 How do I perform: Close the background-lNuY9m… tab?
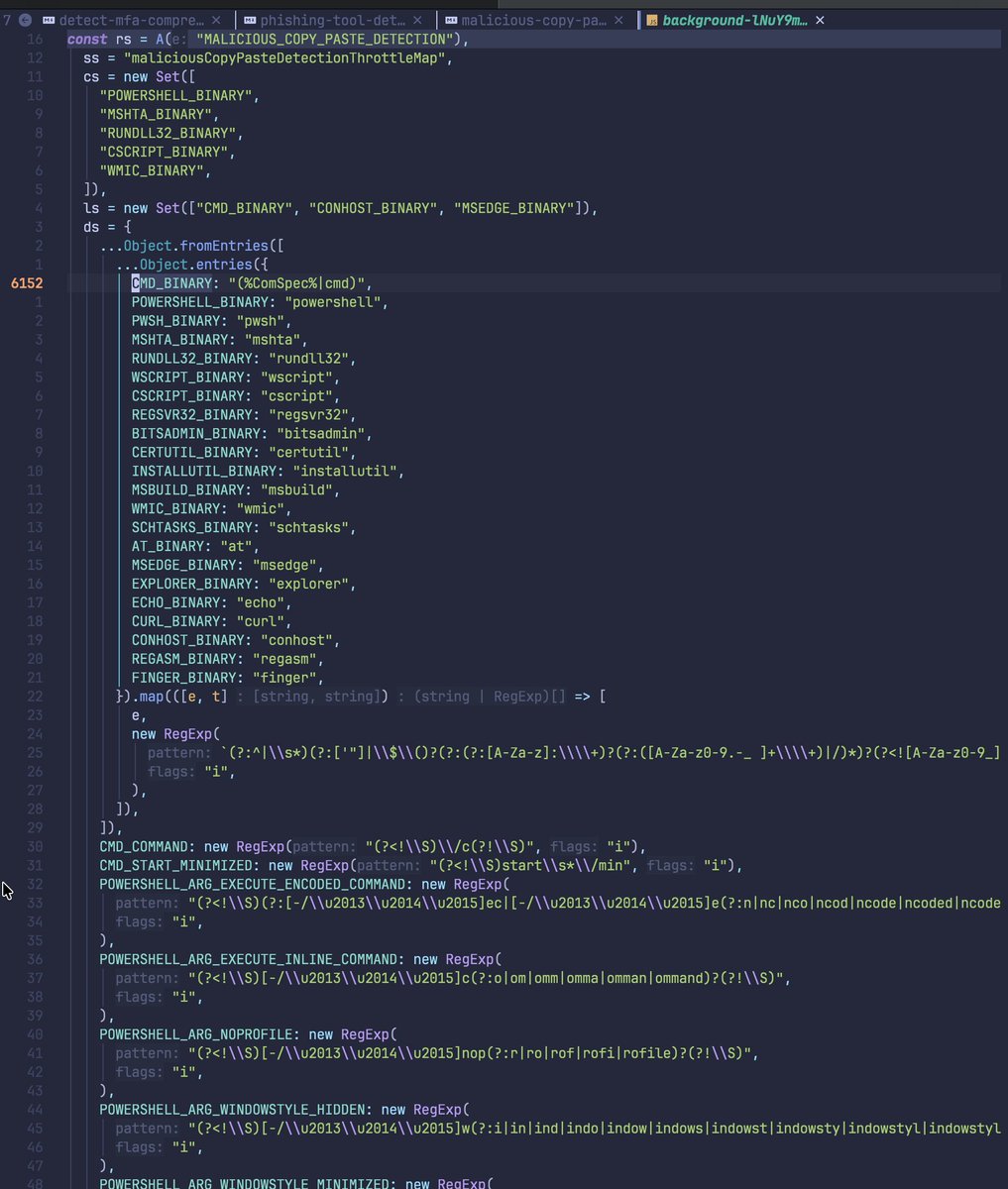[x=820, y=20]
